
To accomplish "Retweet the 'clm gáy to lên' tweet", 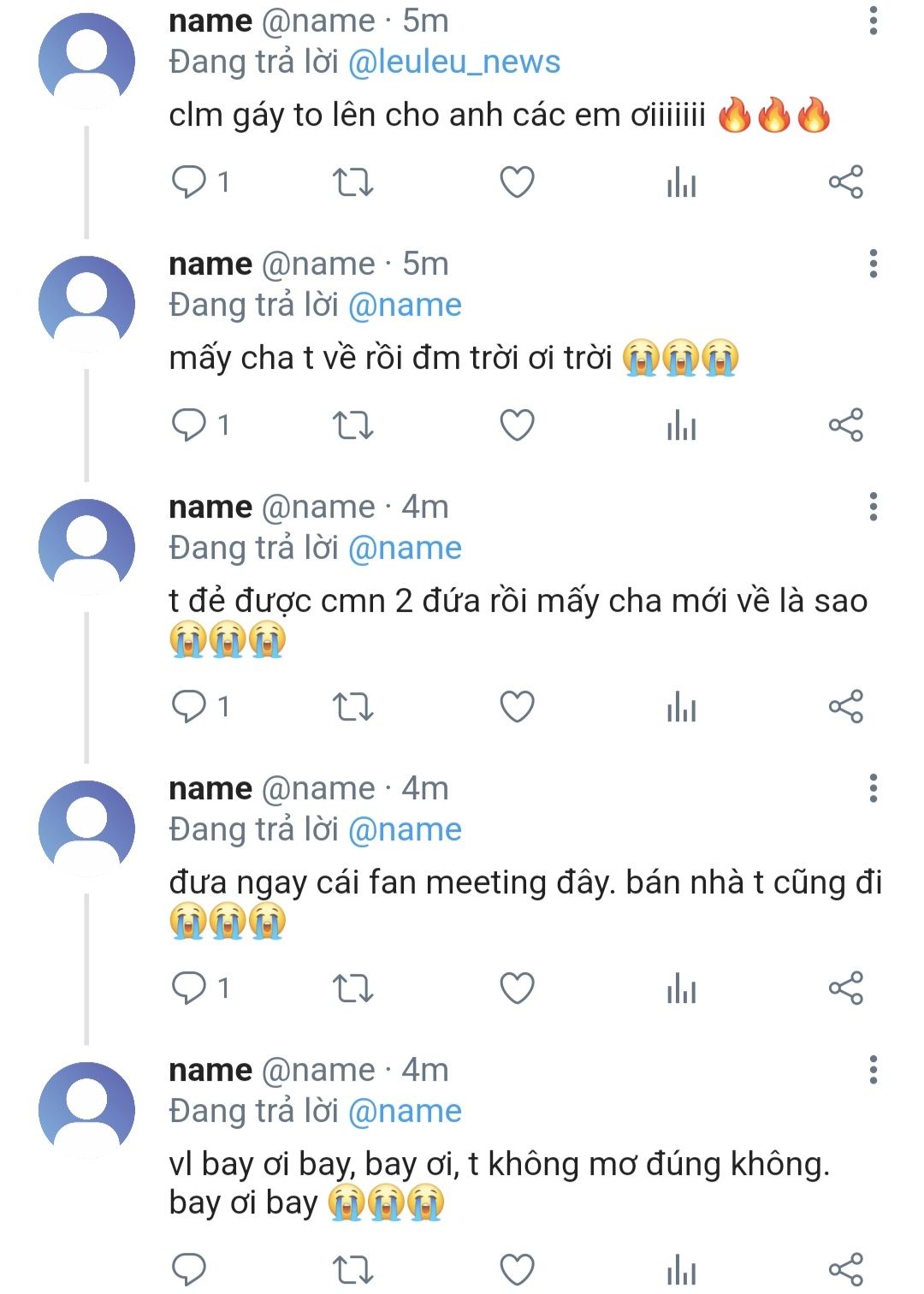I will point(352,182).
